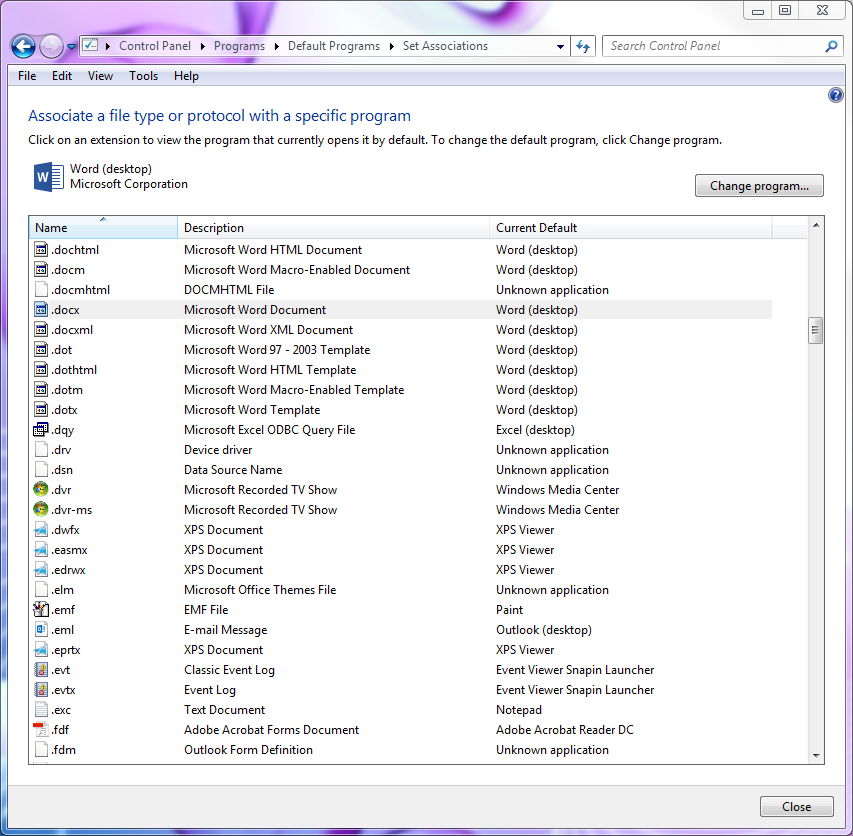Open the Edit menu
Image resolution: width=853 pixels, height=836 pixels.
click(x=61, y=76)
